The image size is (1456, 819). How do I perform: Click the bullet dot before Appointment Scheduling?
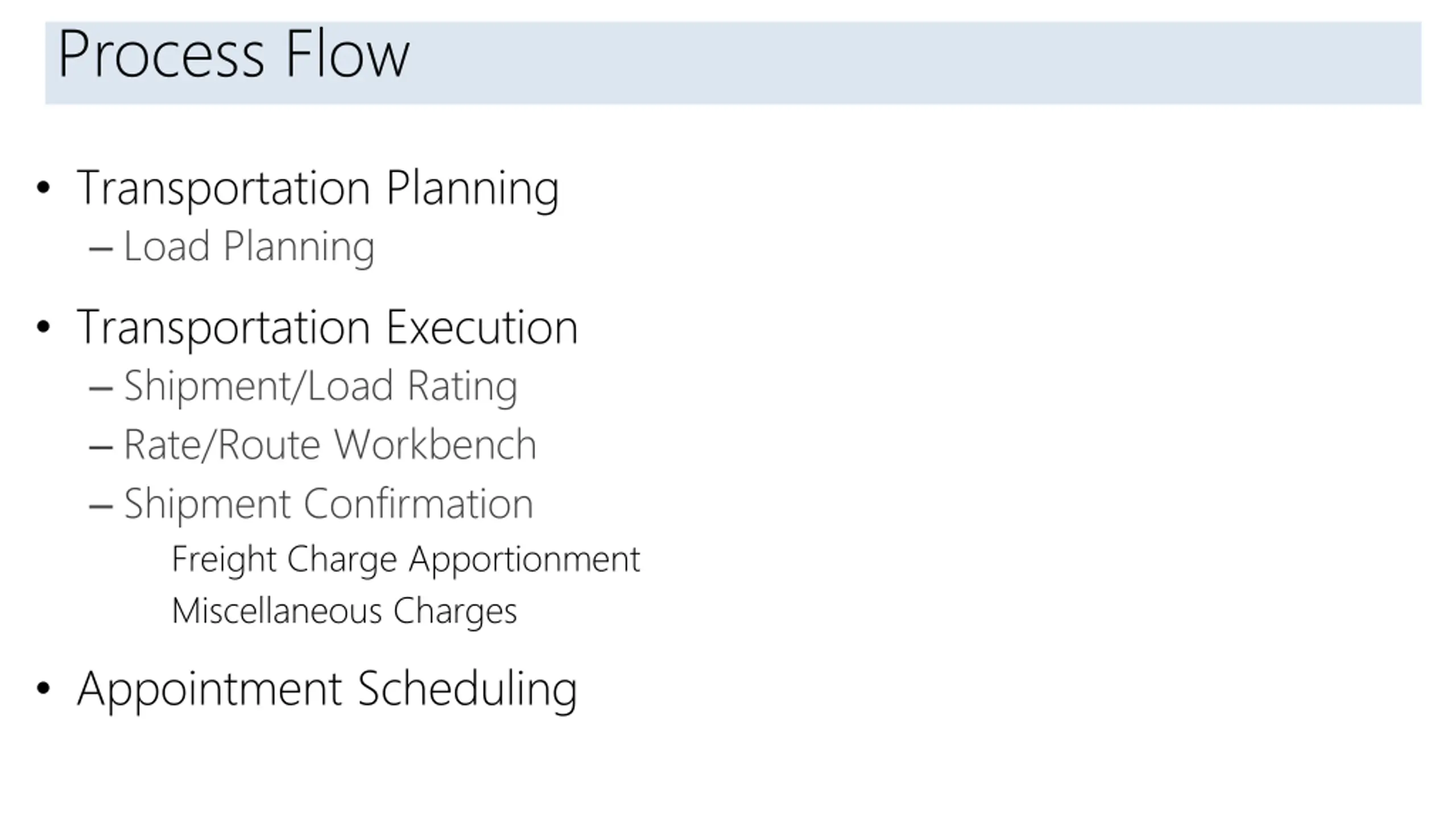point(43,688)
